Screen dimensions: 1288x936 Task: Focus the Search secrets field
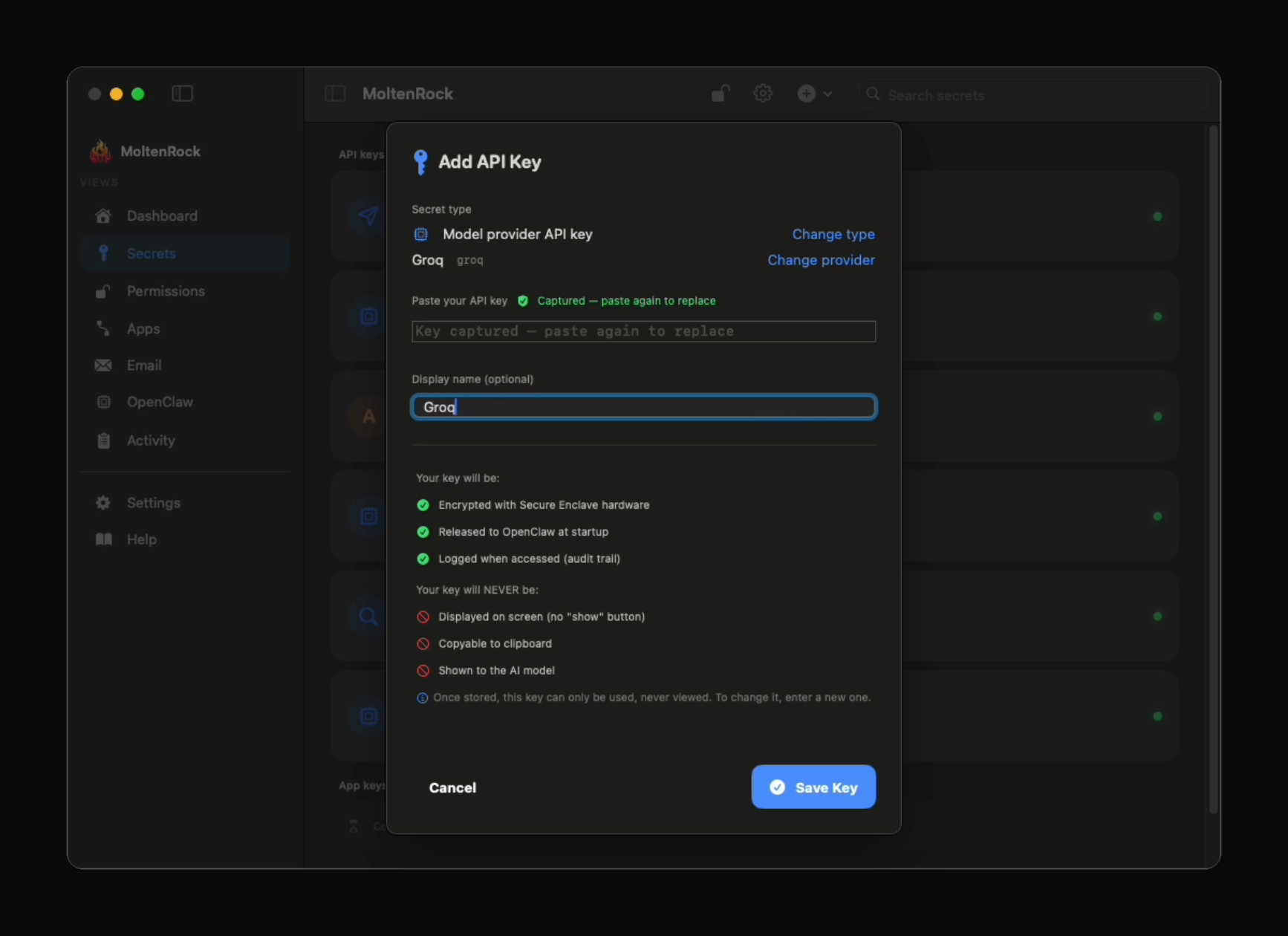coord(1032,95)
